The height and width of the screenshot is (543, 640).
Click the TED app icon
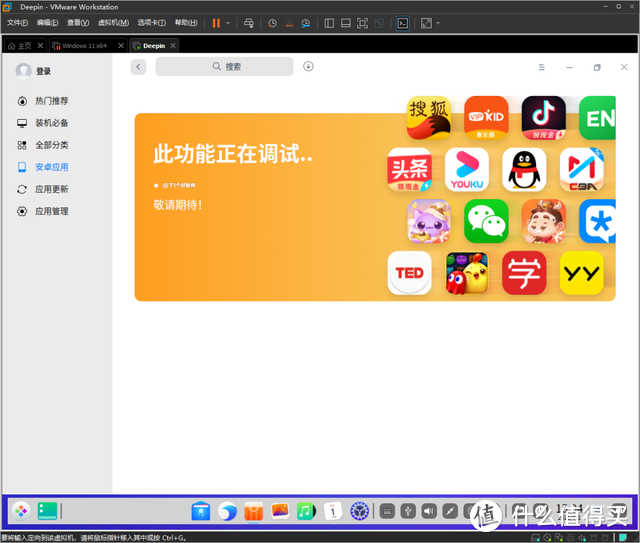[x=409, y=273]
